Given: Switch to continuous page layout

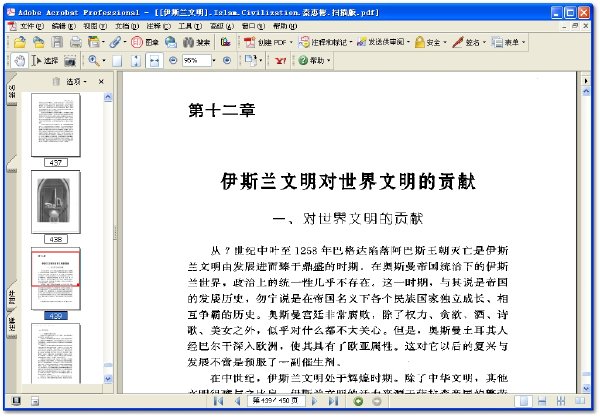Looking at the screenshot, I should pyautogui.click(x=542, y=401).
